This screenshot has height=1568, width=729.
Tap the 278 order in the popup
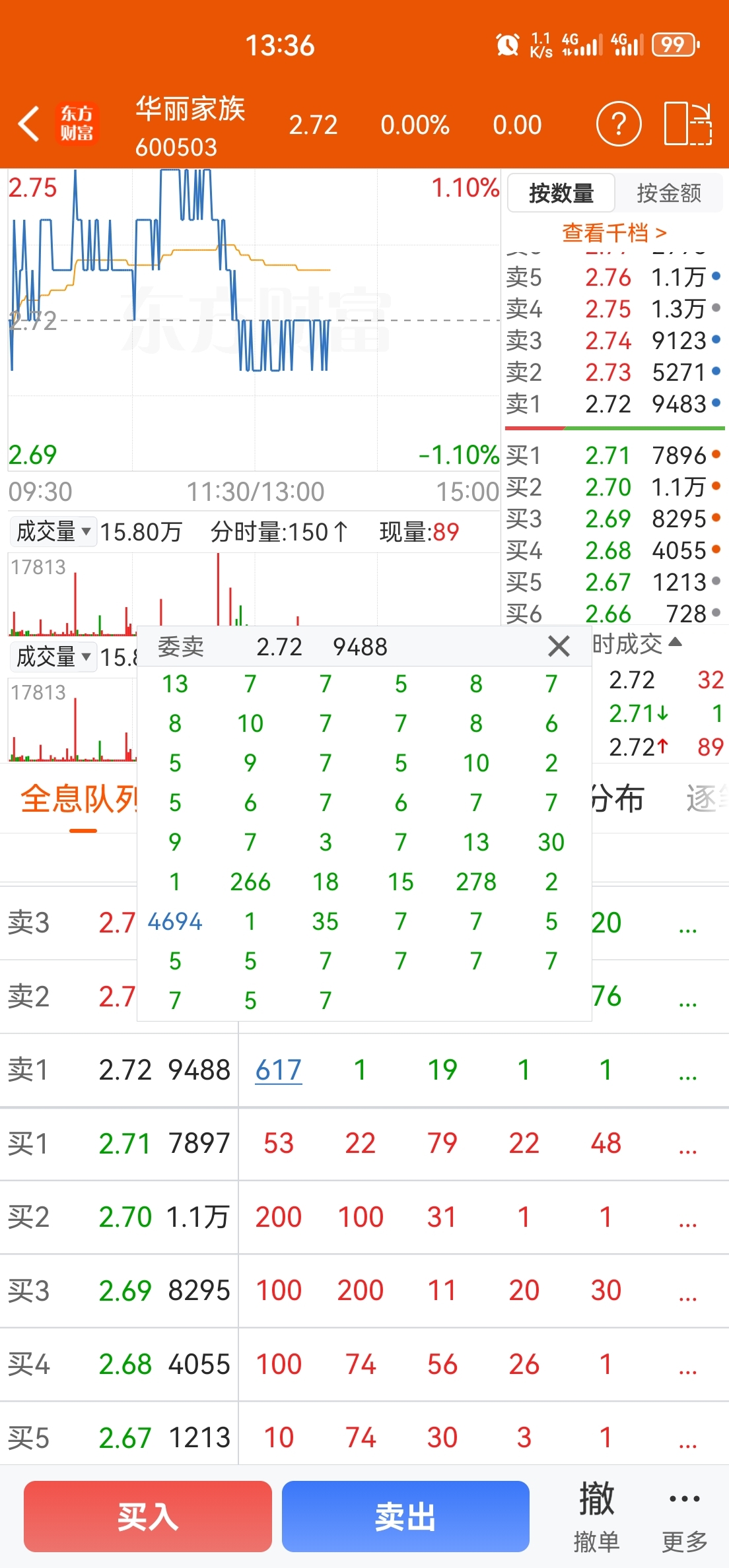tap(476, 882)
